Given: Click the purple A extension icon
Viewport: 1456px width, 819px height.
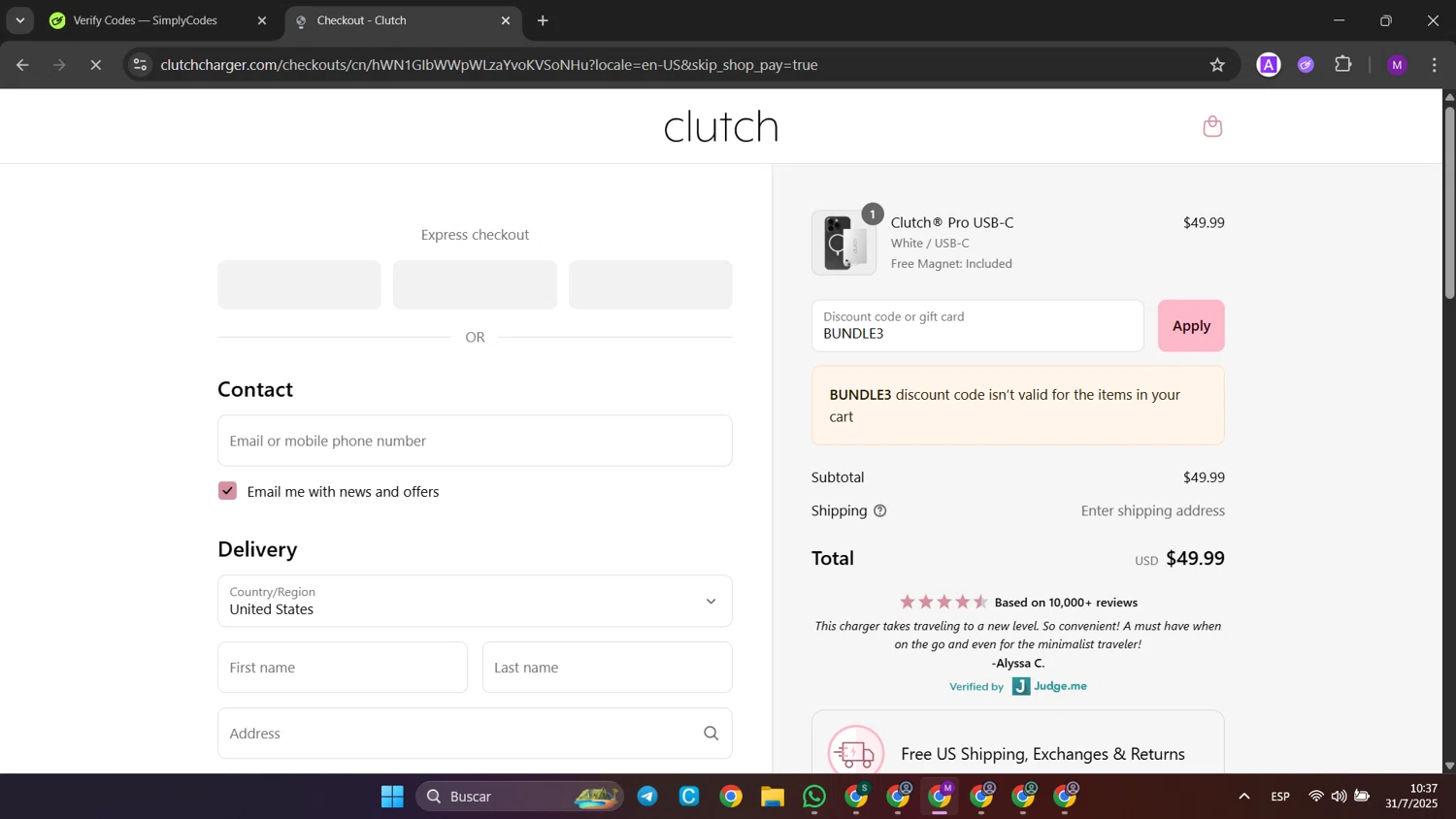Looking at the screenshot, I should [1269, 65].
